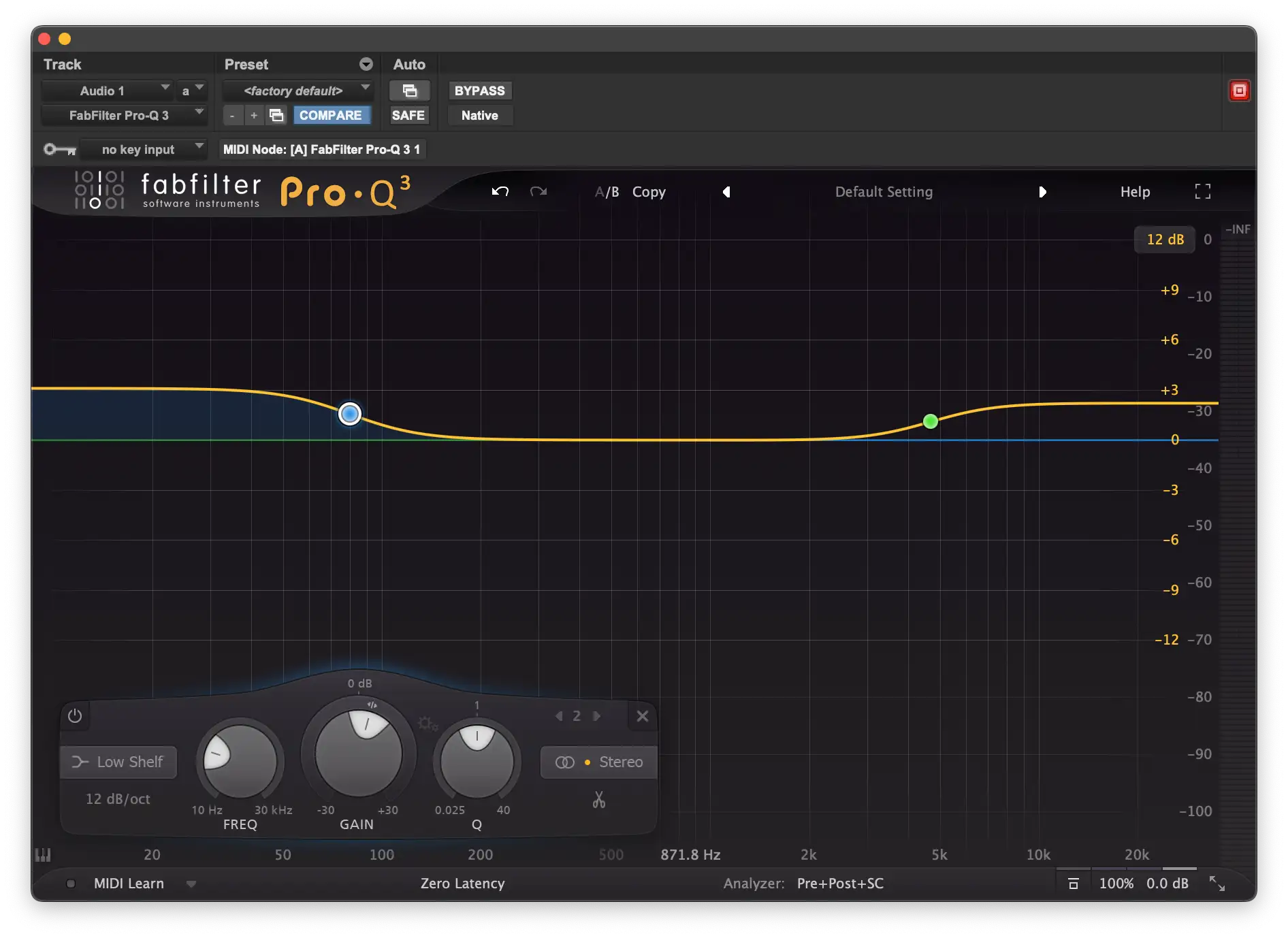The width and height of the screenshot is (1288, 938).
Task: Open the factory default preset dropdown
Action: pyautogui.click(x=297, y=90)
